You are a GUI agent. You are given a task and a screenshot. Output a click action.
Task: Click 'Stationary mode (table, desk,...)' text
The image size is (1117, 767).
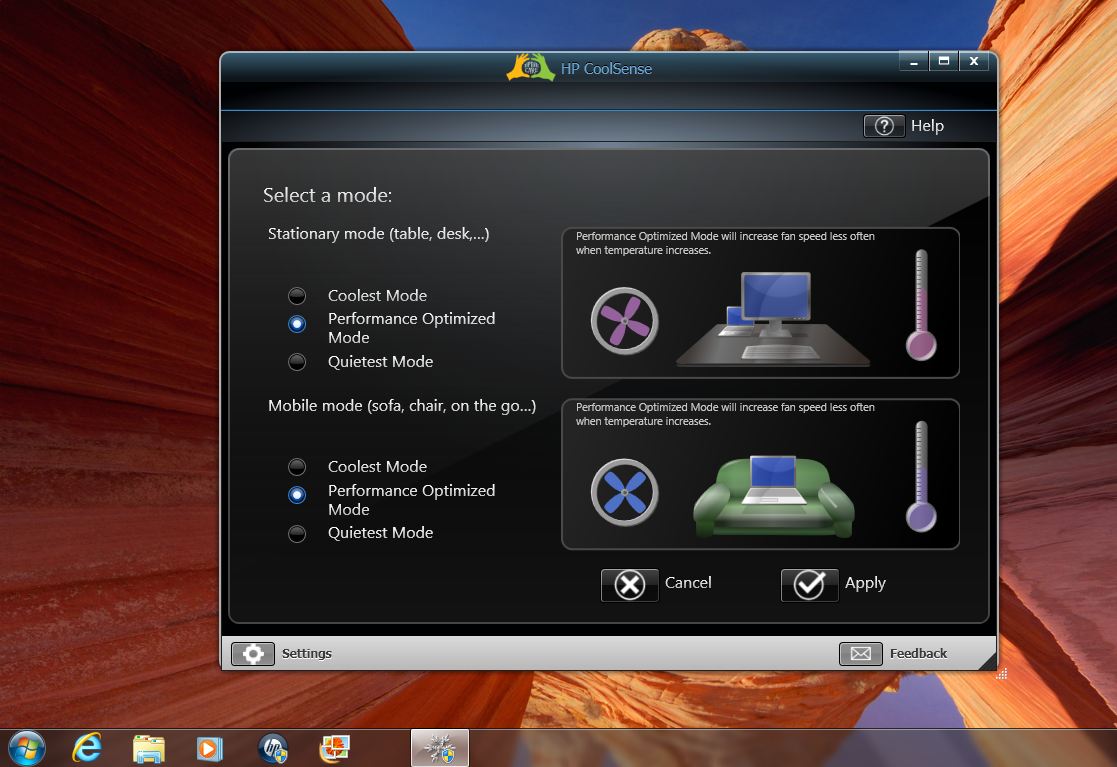point(378,234)
